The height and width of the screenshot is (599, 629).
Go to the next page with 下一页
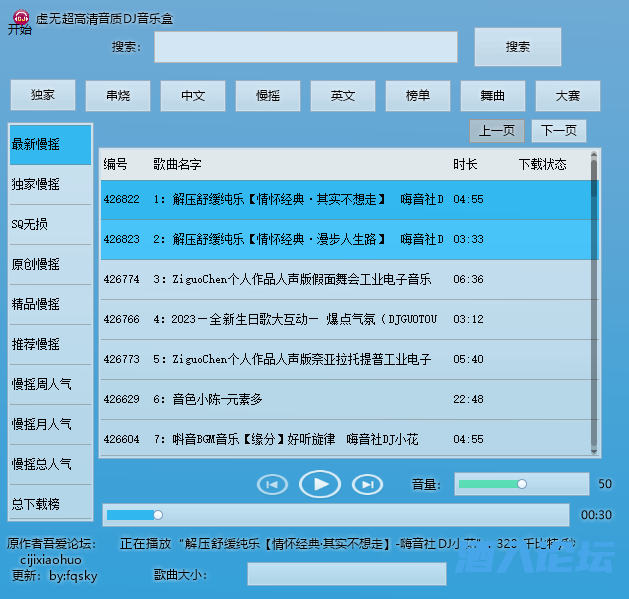click(x=559, y=131)
